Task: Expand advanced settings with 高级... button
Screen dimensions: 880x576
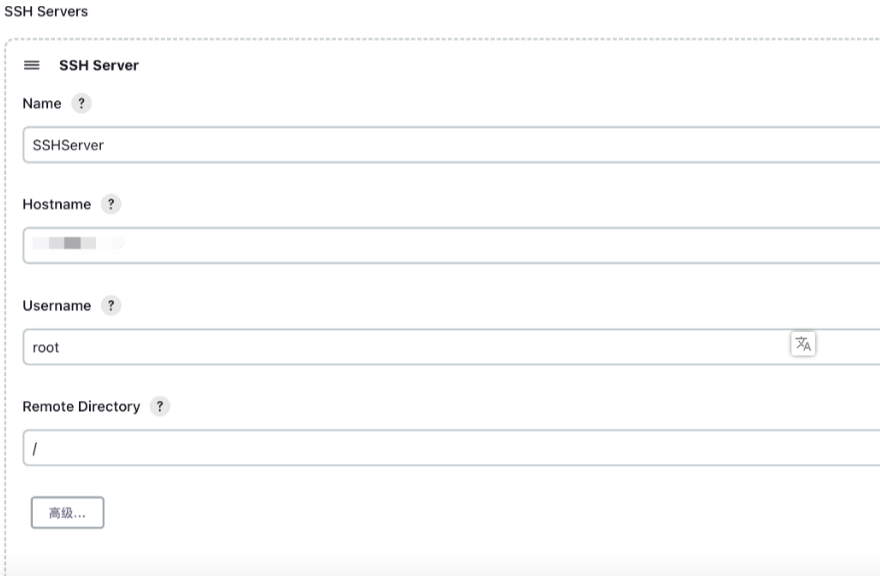Action: tap(67, 513)
